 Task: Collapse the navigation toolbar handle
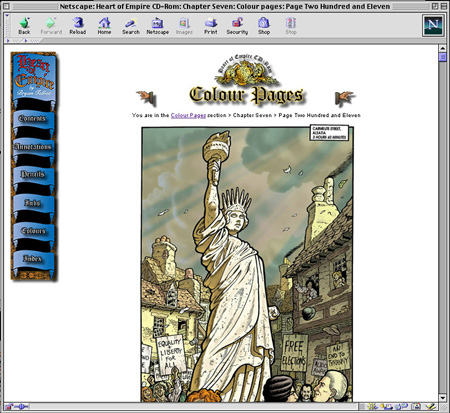[x=7, y=26]
